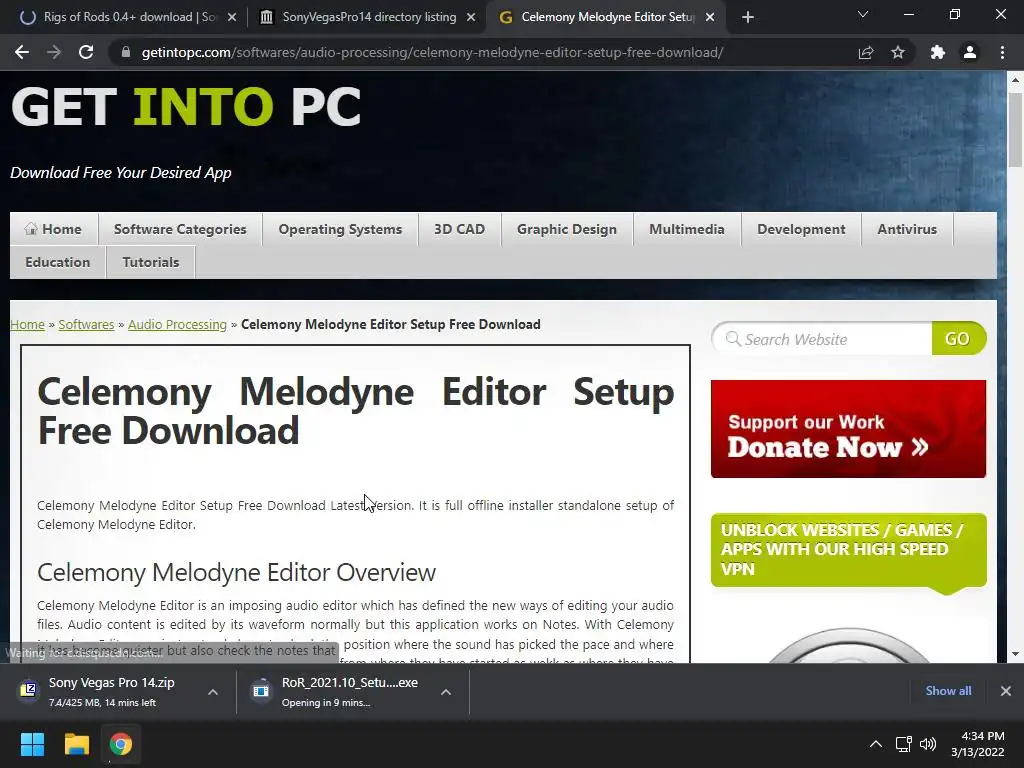
Task: Click the address bar URL
Action: (x=432, y=52)
